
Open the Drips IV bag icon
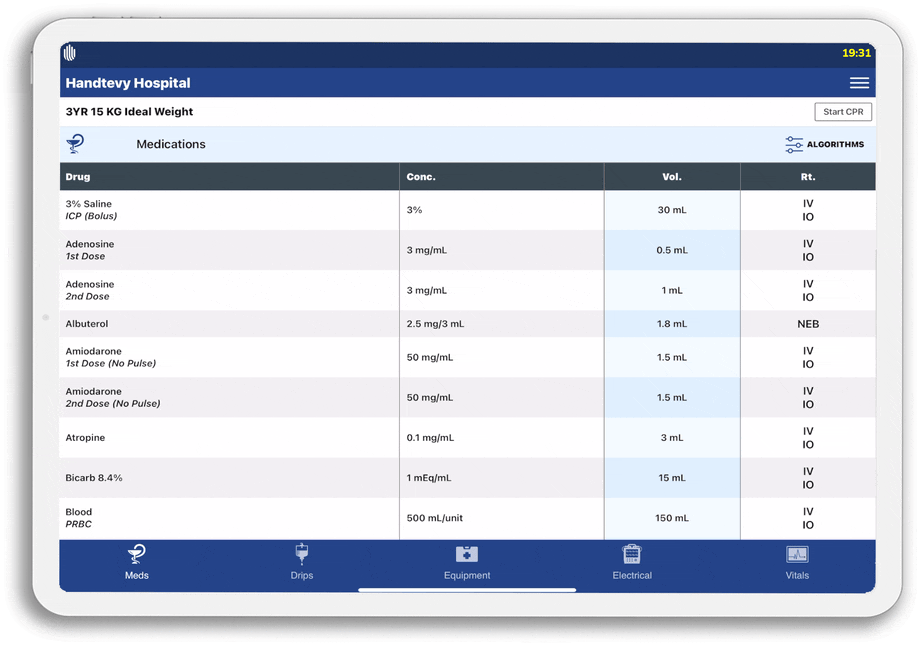point(302,554)
